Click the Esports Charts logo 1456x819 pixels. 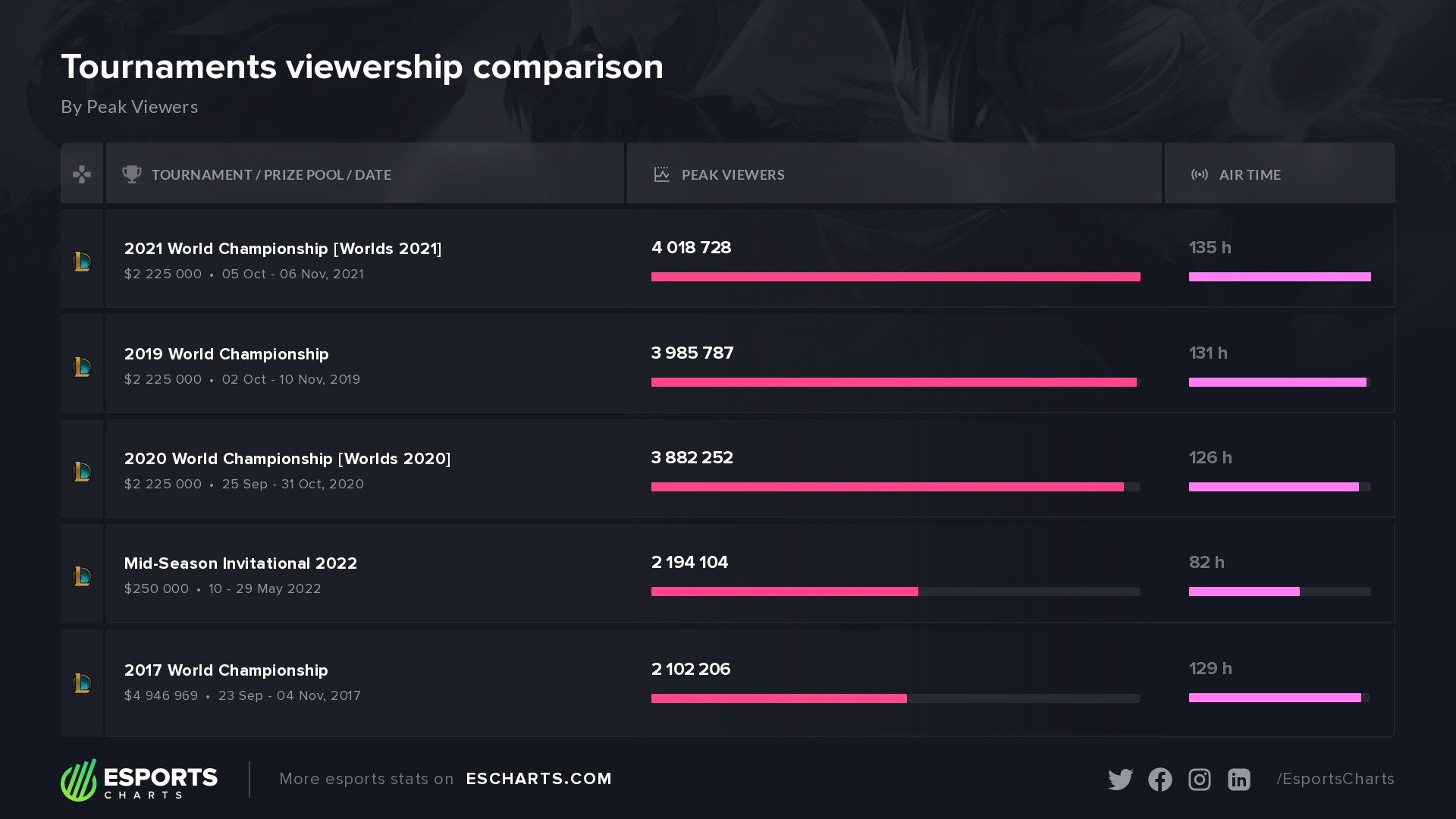pyautogui.click(x=140, y=780)
